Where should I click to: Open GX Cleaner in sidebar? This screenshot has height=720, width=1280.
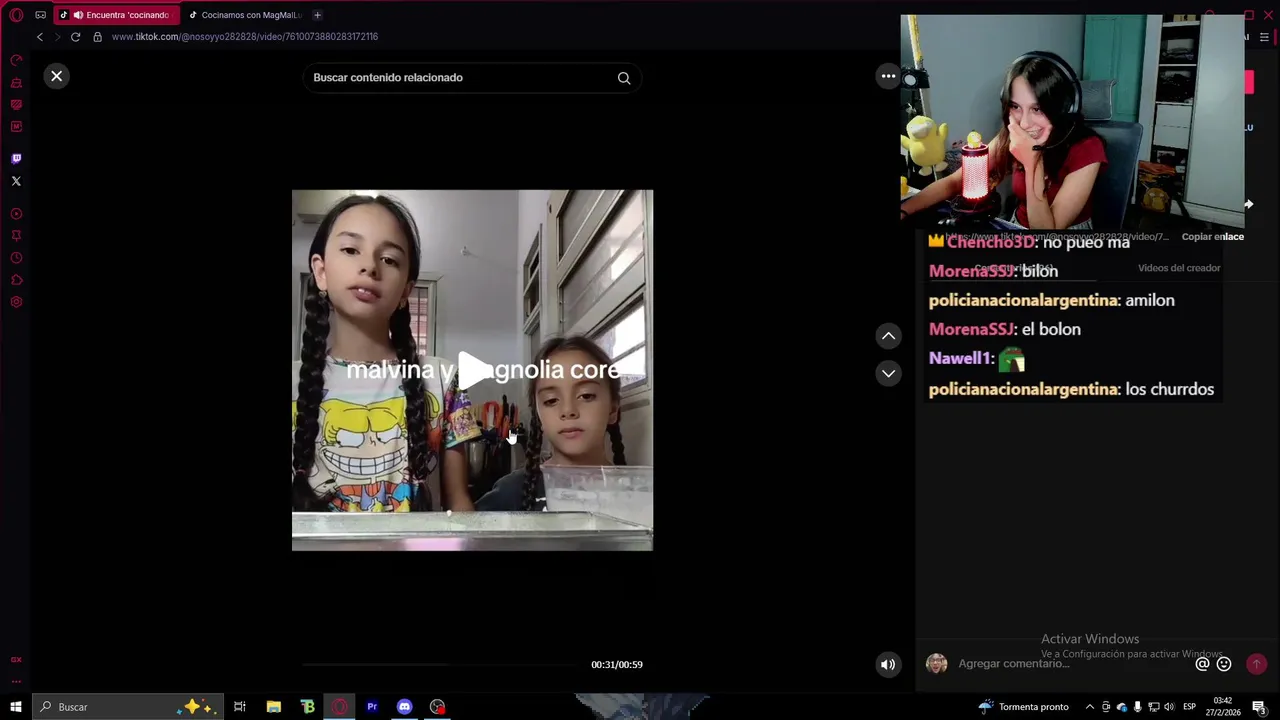[x=16, y=83]
